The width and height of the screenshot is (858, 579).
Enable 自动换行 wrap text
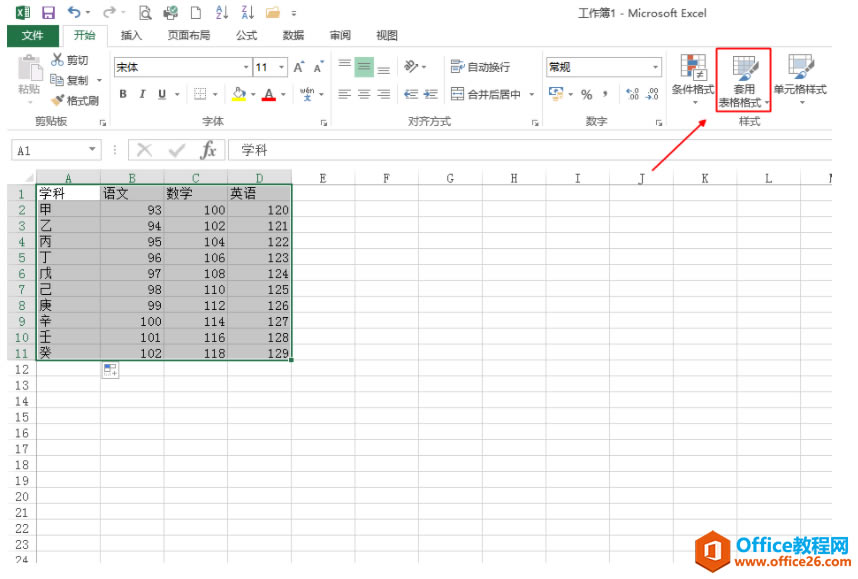click(480, 67)
